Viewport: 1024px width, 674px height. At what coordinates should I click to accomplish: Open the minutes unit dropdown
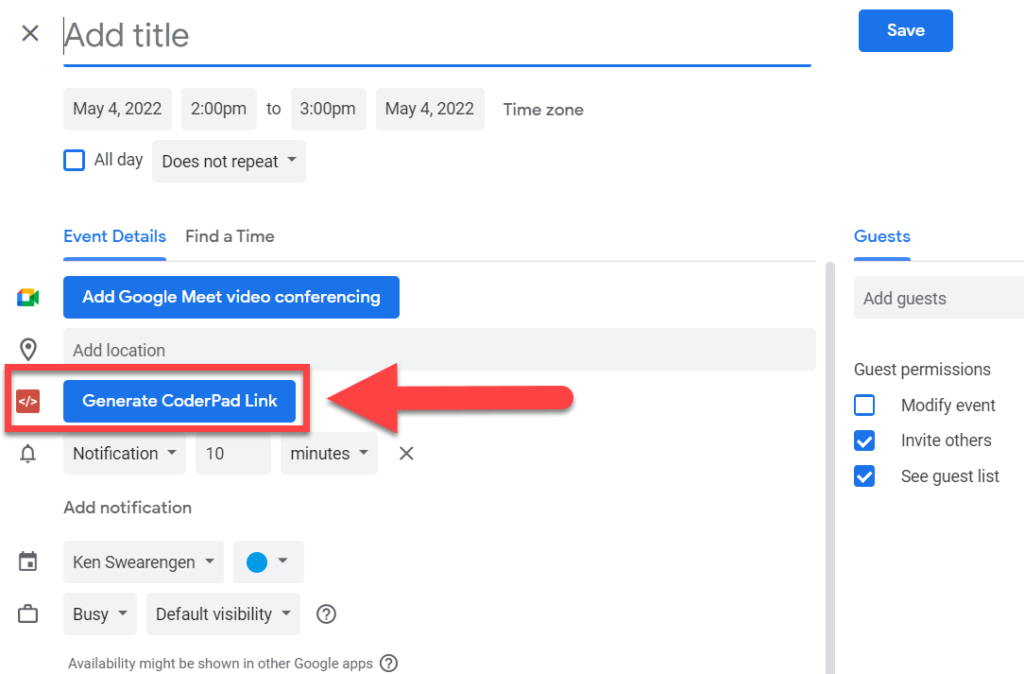(x=328, y=453)
